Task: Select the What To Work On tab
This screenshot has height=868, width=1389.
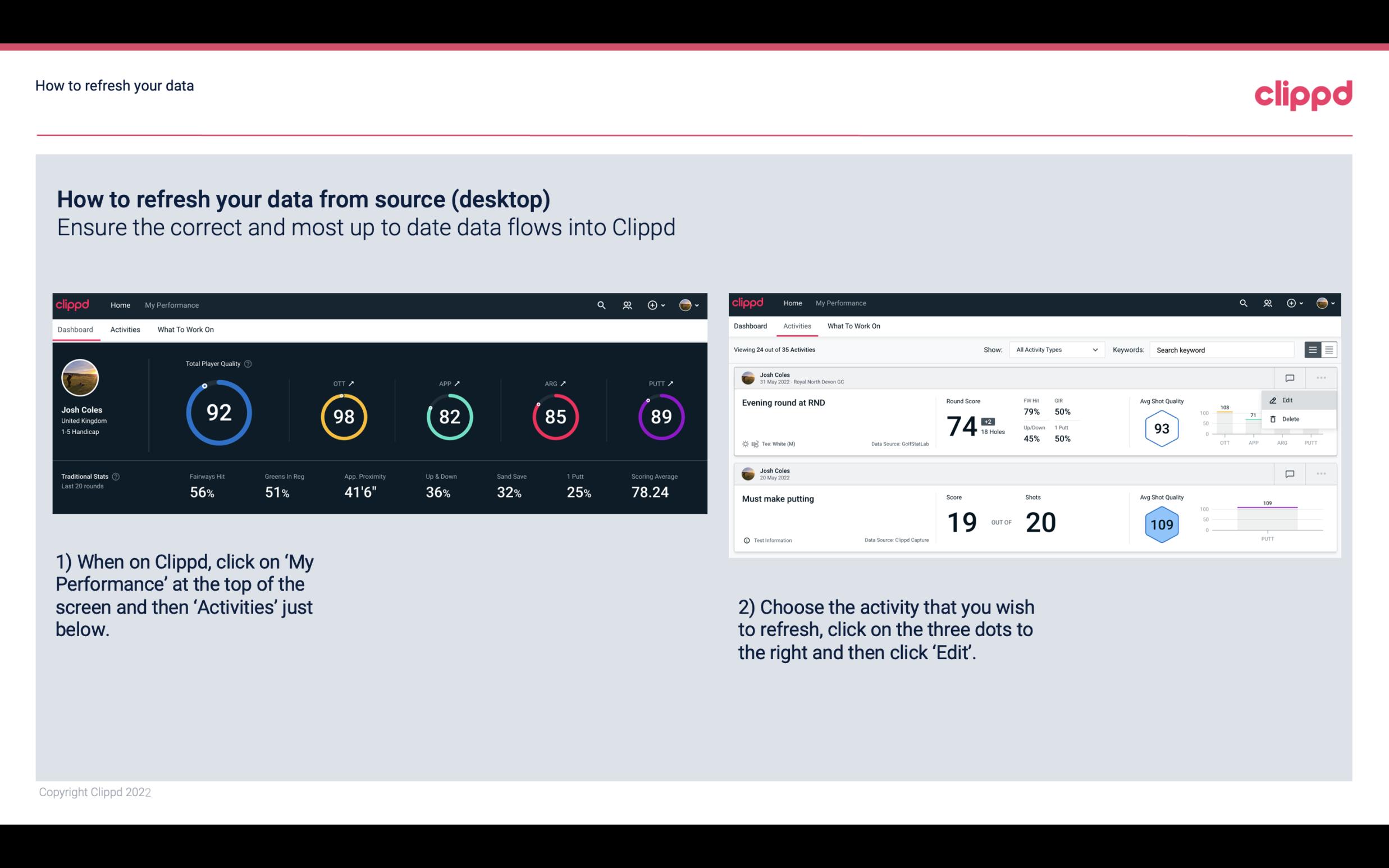Action: (185, 329)
